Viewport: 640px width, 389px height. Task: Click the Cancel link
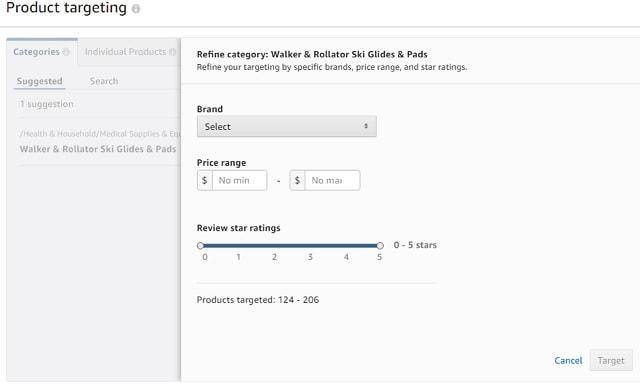click(568, 360)
